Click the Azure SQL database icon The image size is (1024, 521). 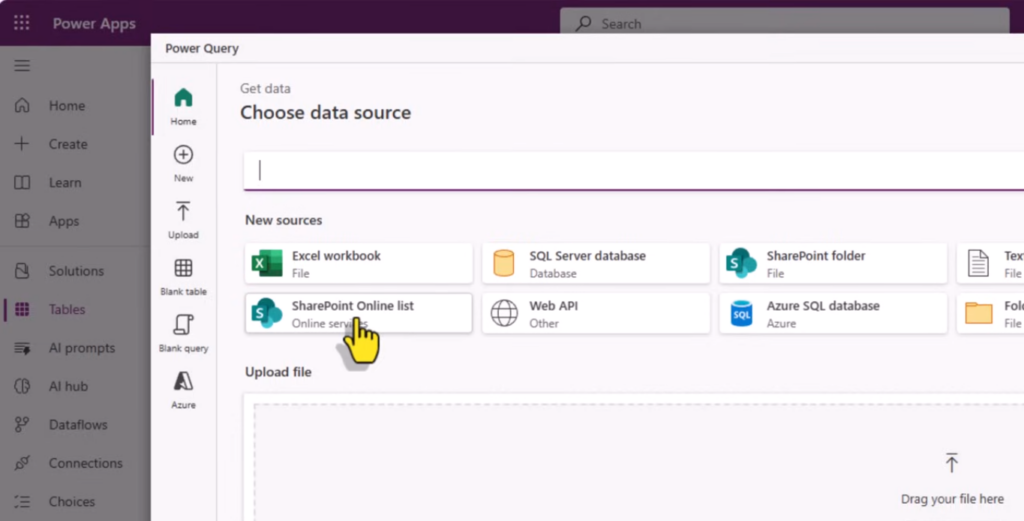(x=741, y=313)
